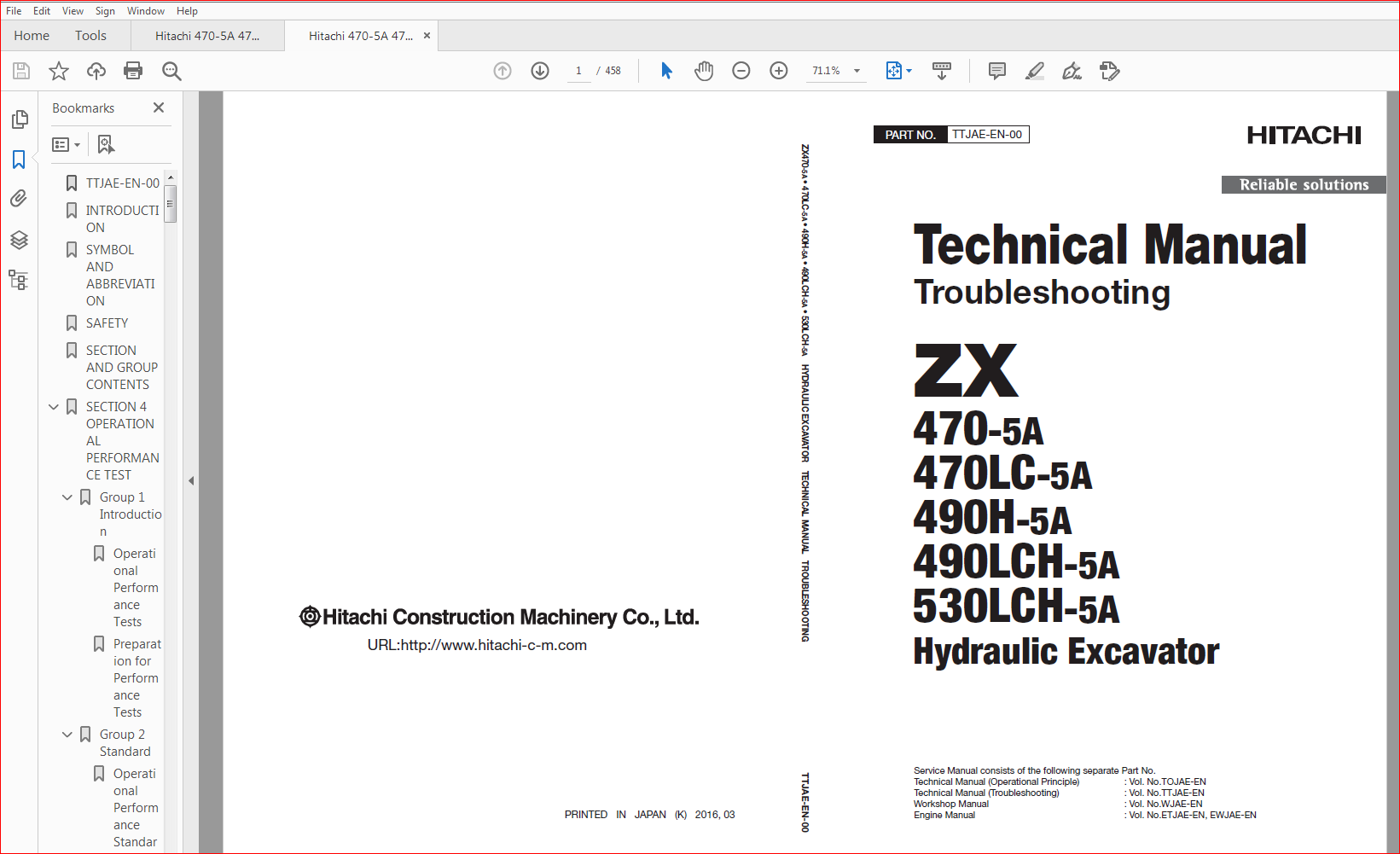
Task: Click the read mode keyboard icon
Action: [942, 71]
